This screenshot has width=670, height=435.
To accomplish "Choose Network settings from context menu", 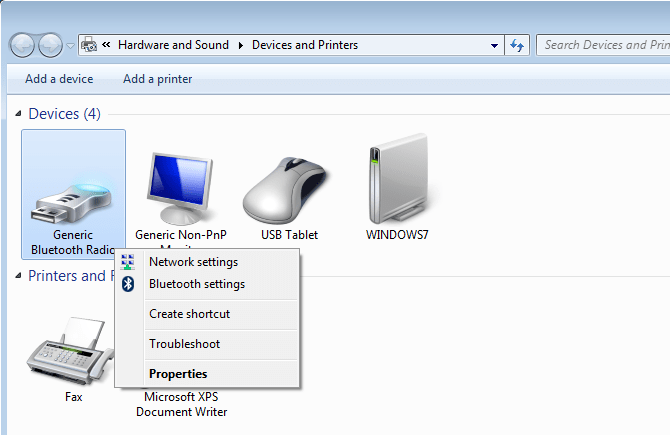I will coord(193,262).
